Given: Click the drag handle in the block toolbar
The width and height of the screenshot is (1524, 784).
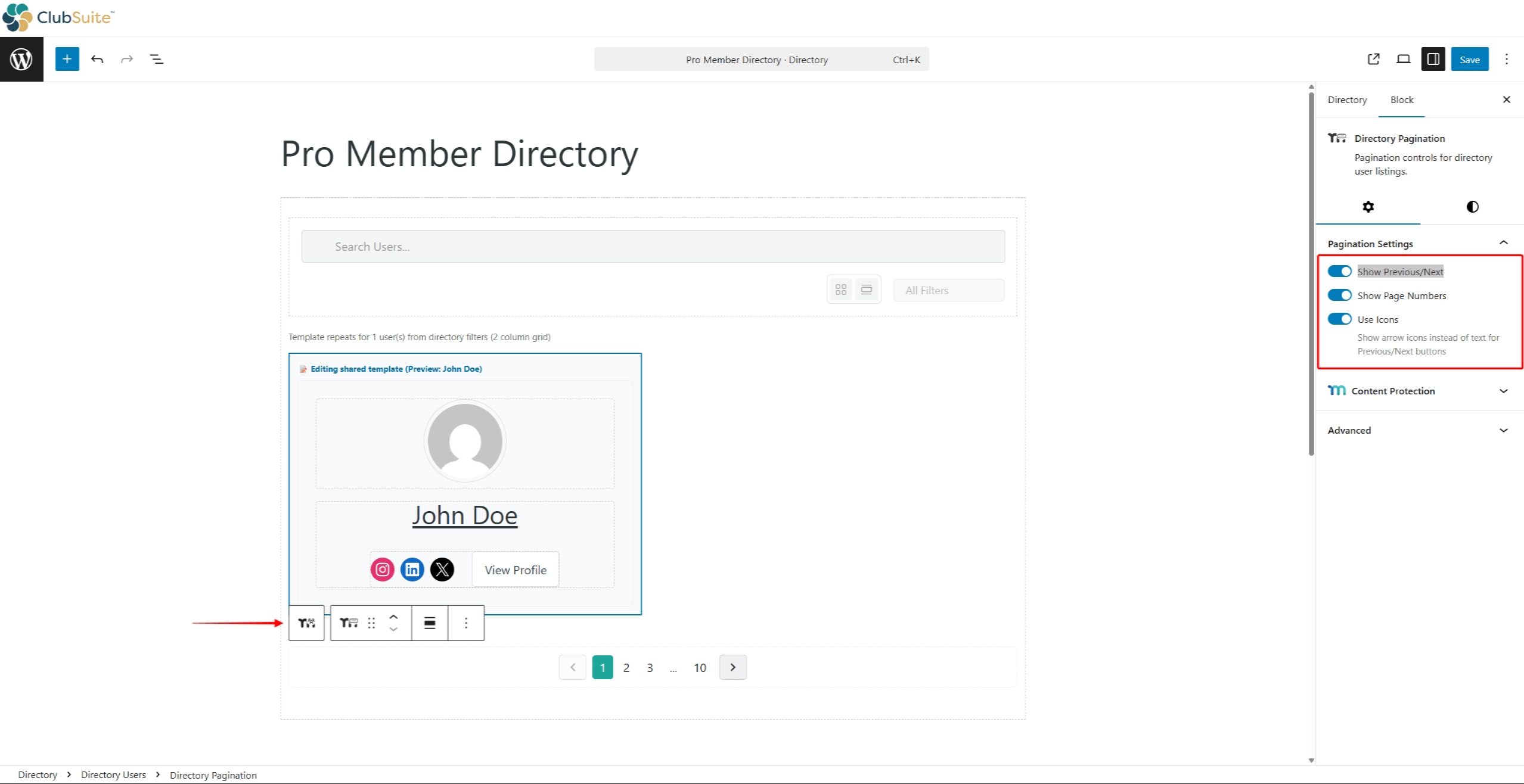Looking at the screenshot, I should click(x=371, y=623).
